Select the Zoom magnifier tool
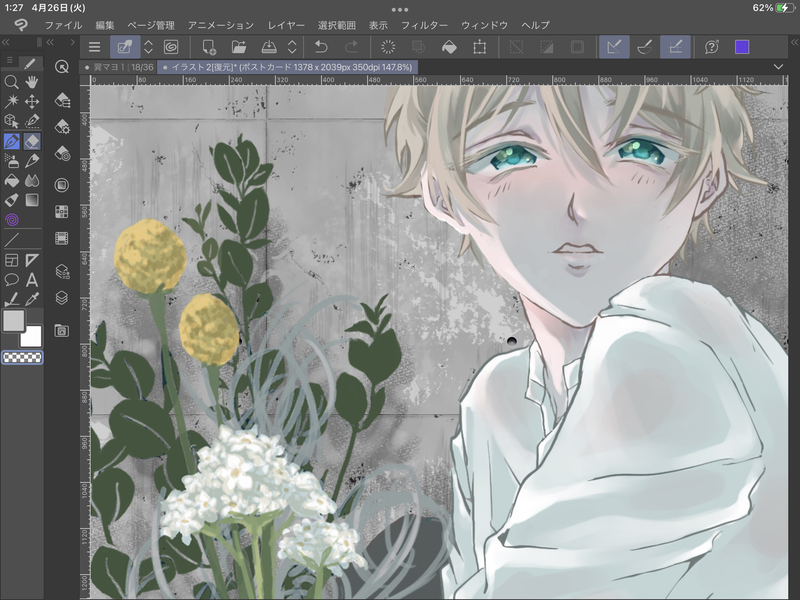 click(11, 82)
